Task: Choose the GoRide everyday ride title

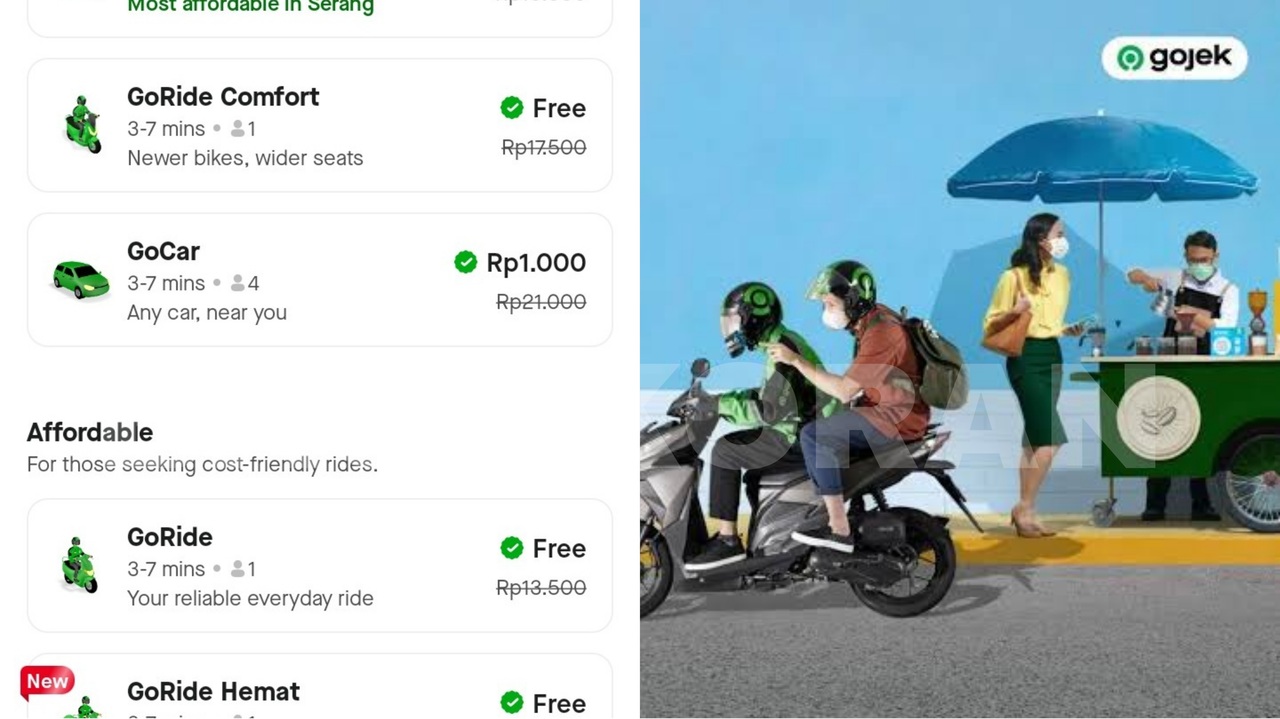Action: (x=170, y=537)
